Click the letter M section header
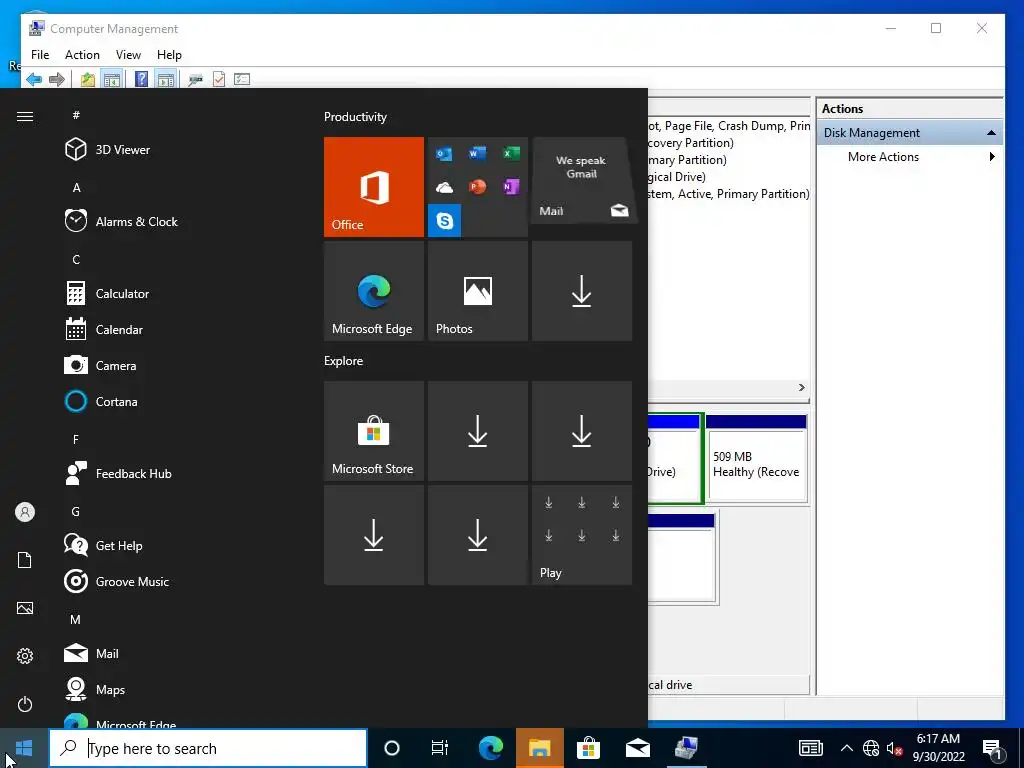Image resolution: width=1024 pixels, height=768 pixels. pos(76,620)
